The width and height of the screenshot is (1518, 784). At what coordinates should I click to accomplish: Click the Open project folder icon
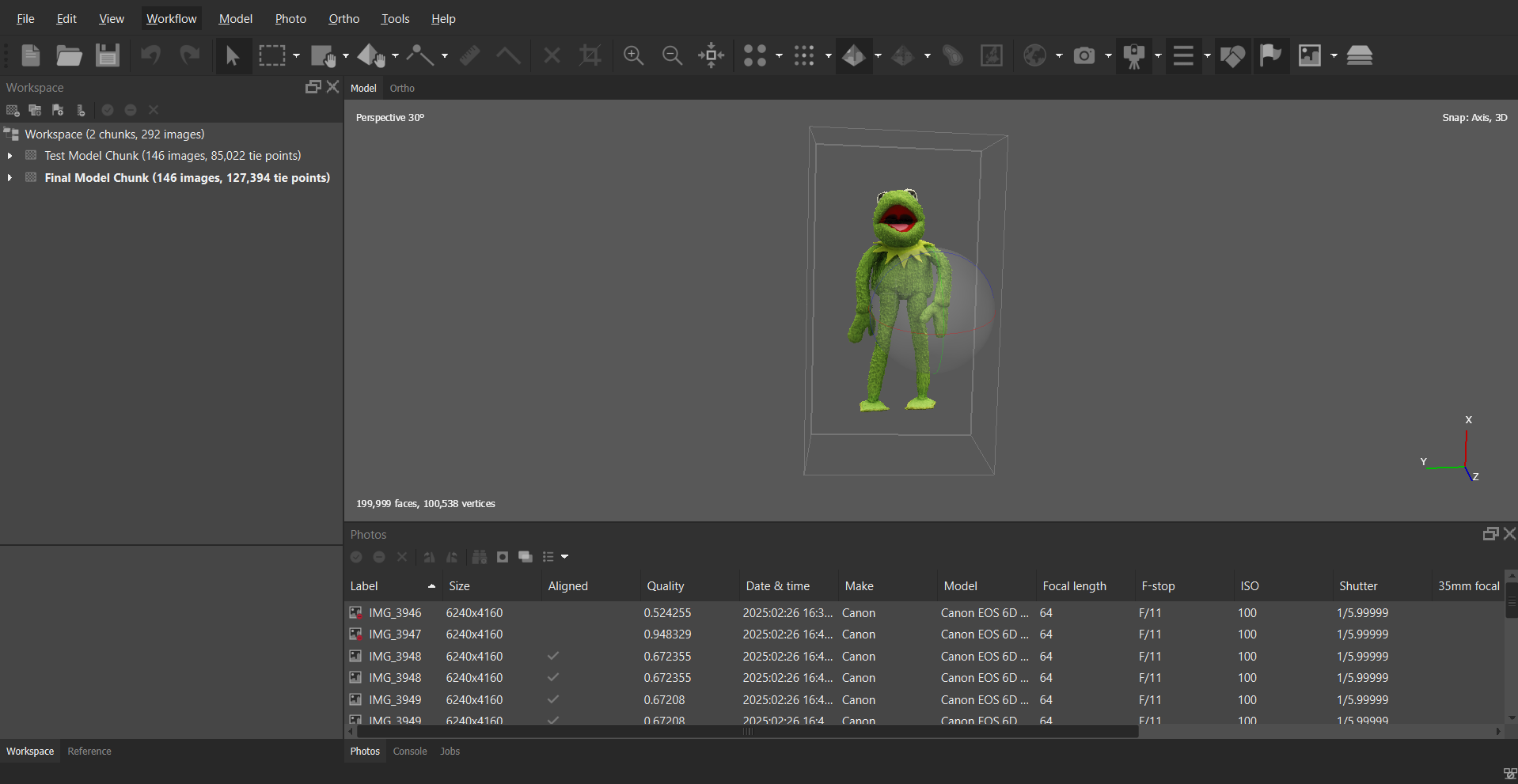(69, 55)
